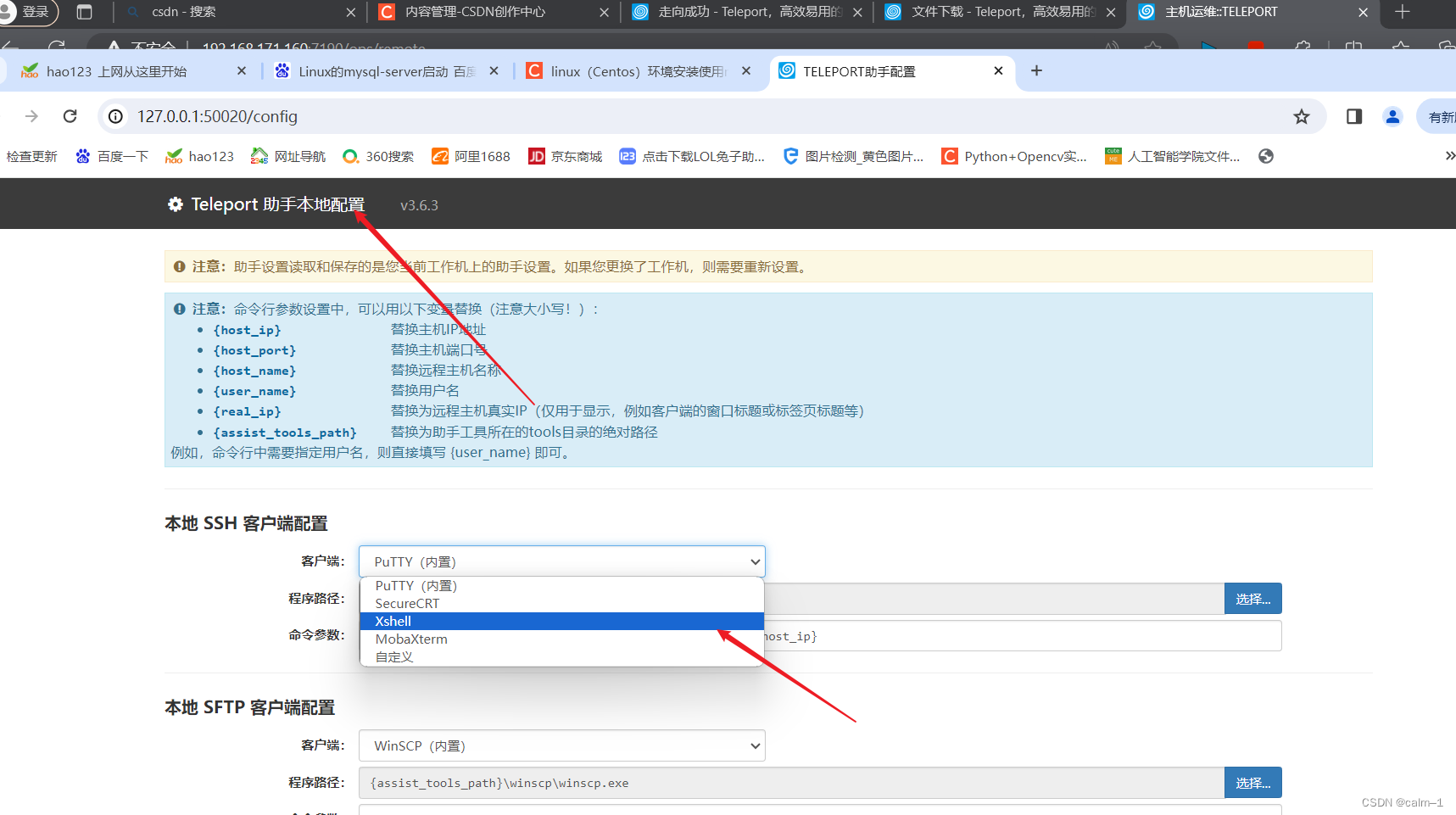Open 图片检测_黄色图片 bookmark
The width and height of the screenshot is (1456, 815).
pyautogui.click(x=853, y=156)
